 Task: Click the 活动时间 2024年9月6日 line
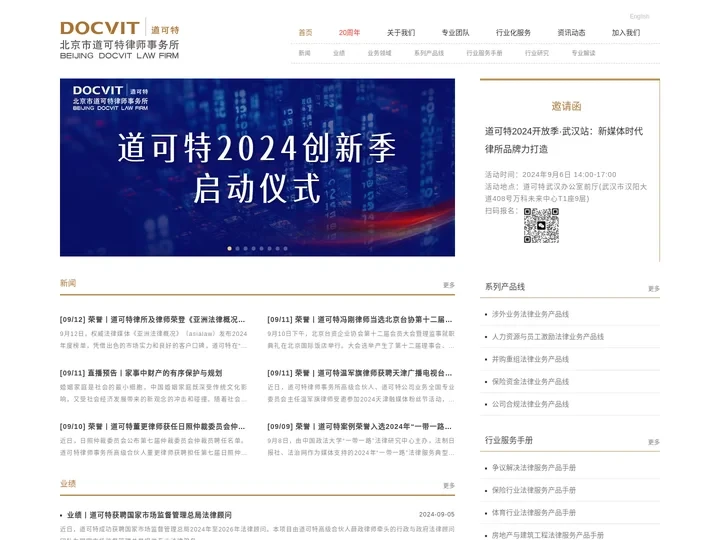click(x=551, y=175)
